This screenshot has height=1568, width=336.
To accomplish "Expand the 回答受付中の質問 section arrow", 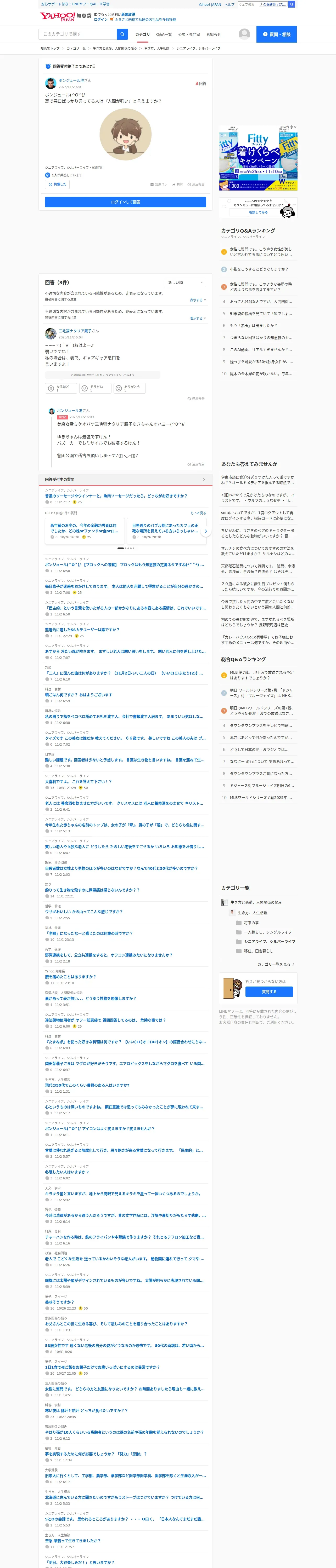I will coord(204,480).
